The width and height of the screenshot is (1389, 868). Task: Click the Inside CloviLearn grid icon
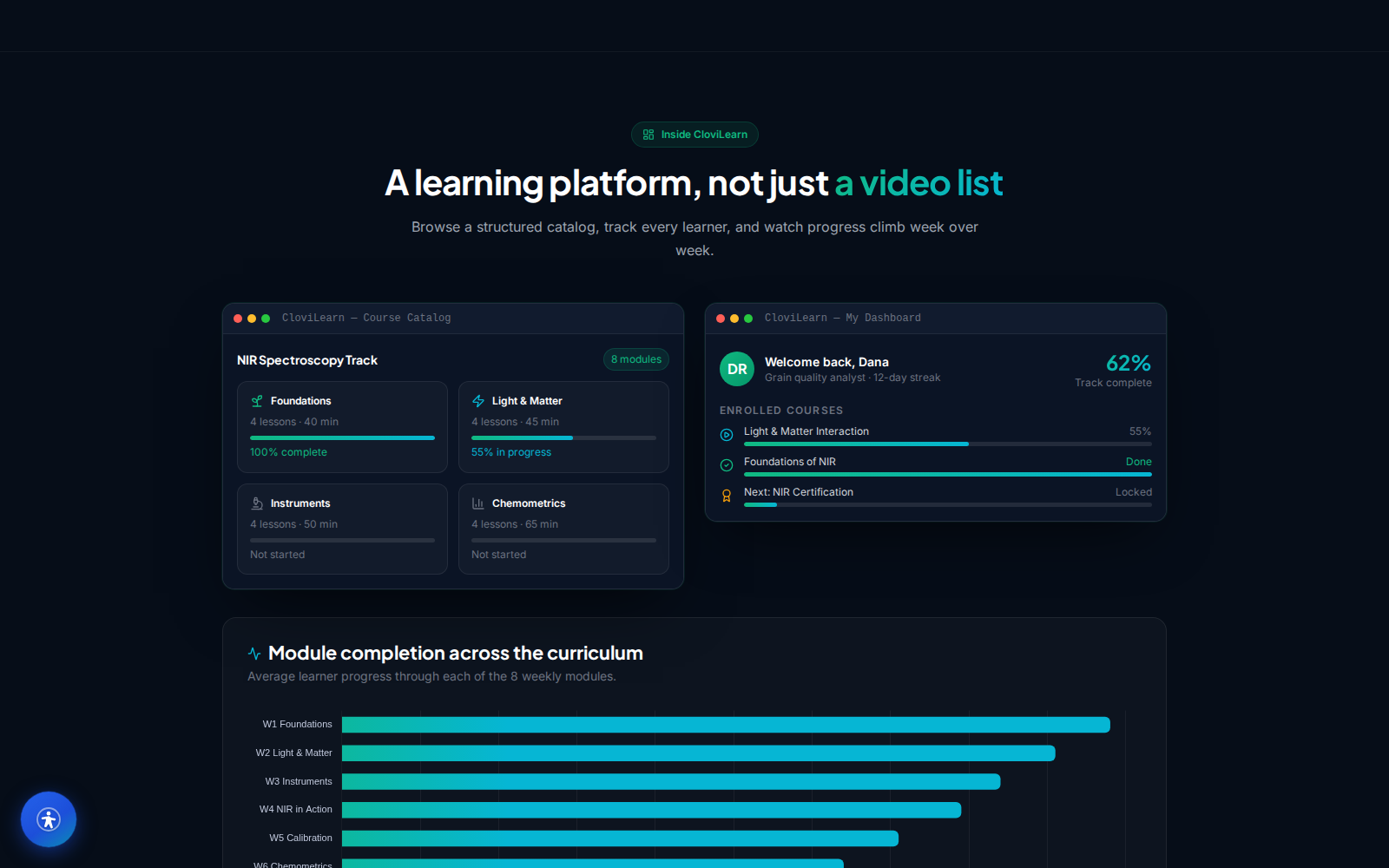648,135
